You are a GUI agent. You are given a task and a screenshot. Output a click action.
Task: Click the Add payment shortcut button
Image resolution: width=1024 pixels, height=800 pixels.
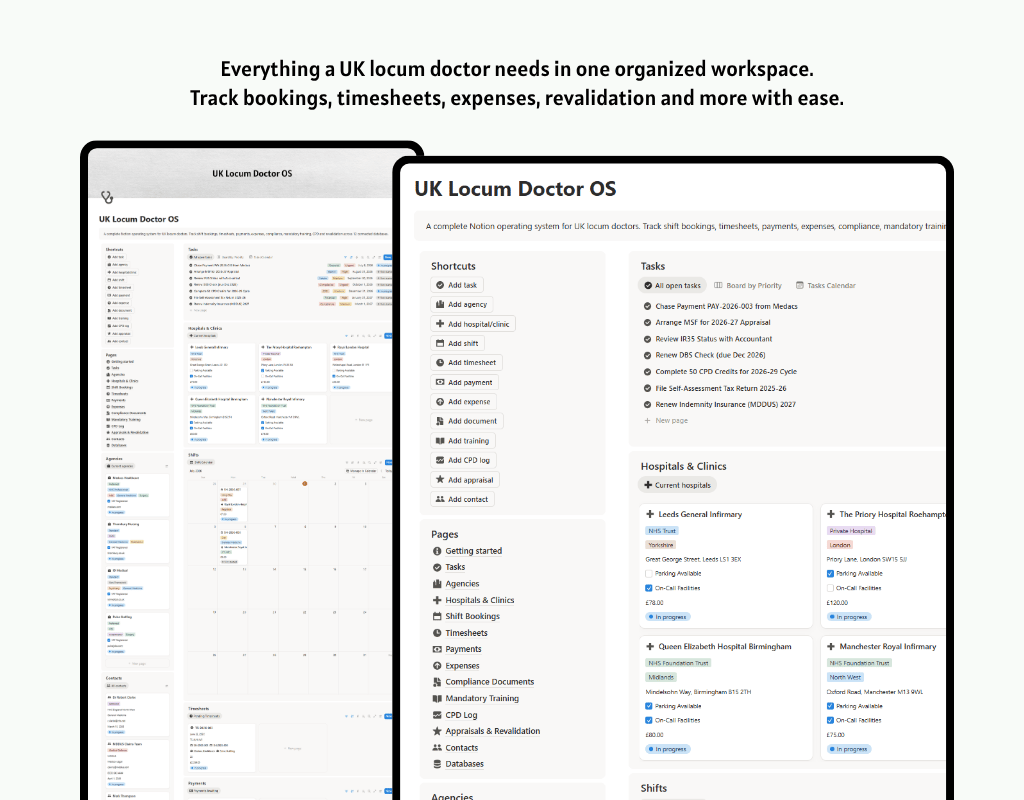pos(464,382)
